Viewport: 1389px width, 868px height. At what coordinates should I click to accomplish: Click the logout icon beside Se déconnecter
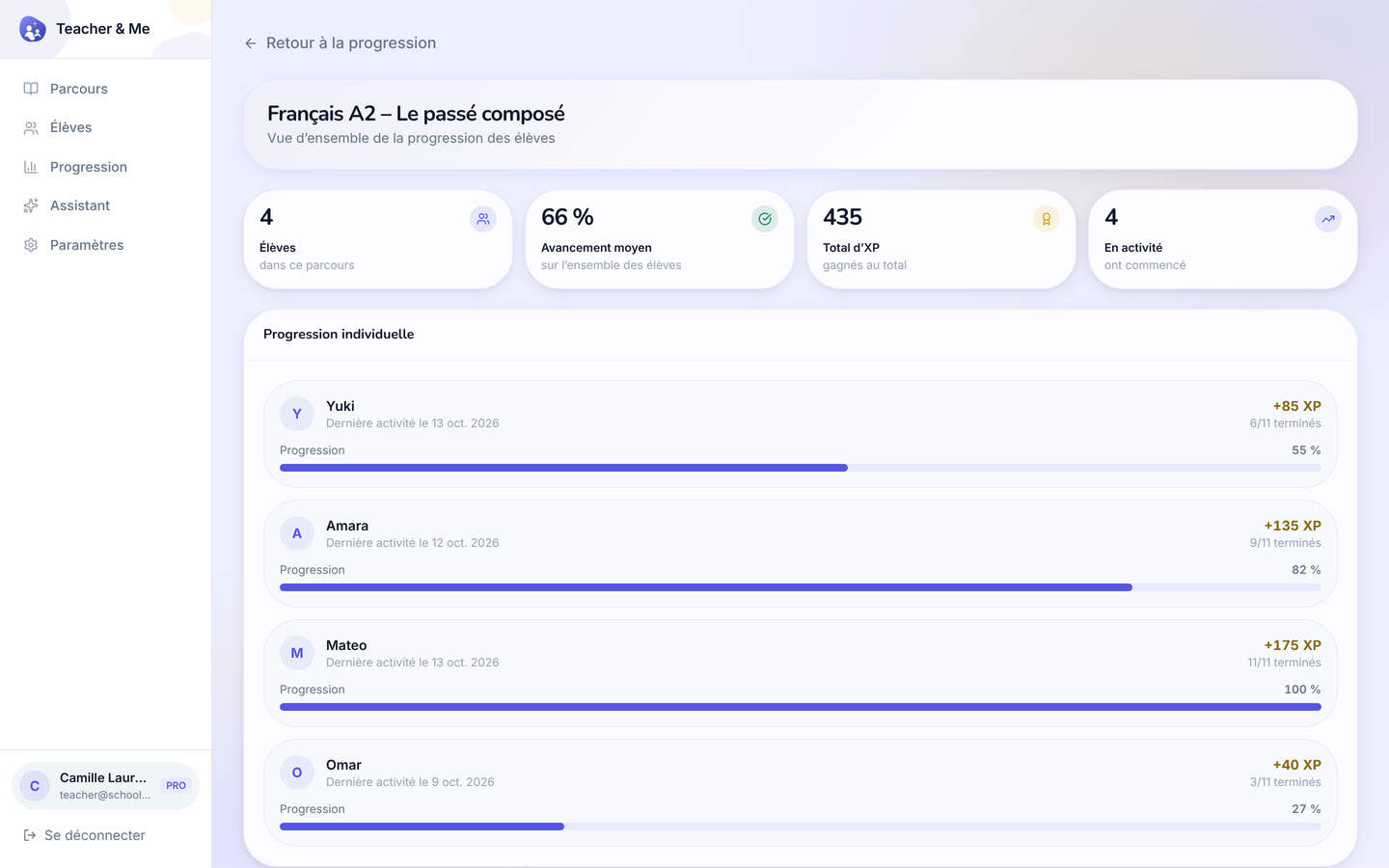[30, 835]
